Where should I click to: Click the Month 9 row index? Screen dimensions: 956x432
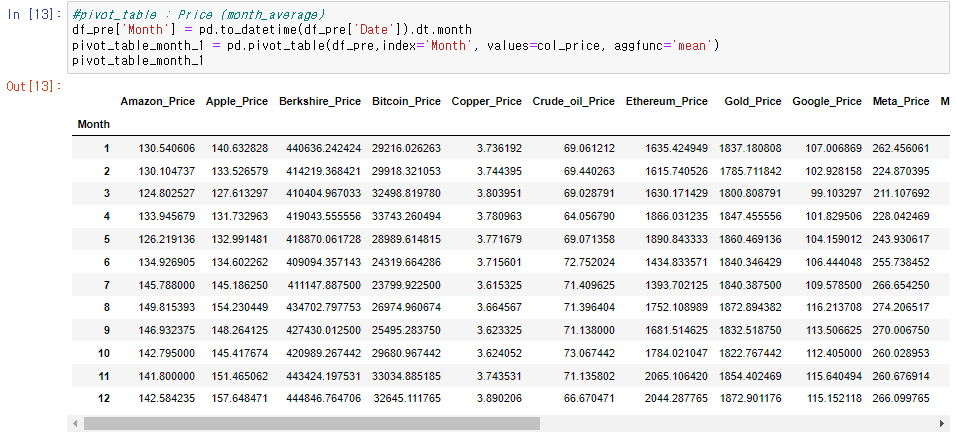point(107,330)
